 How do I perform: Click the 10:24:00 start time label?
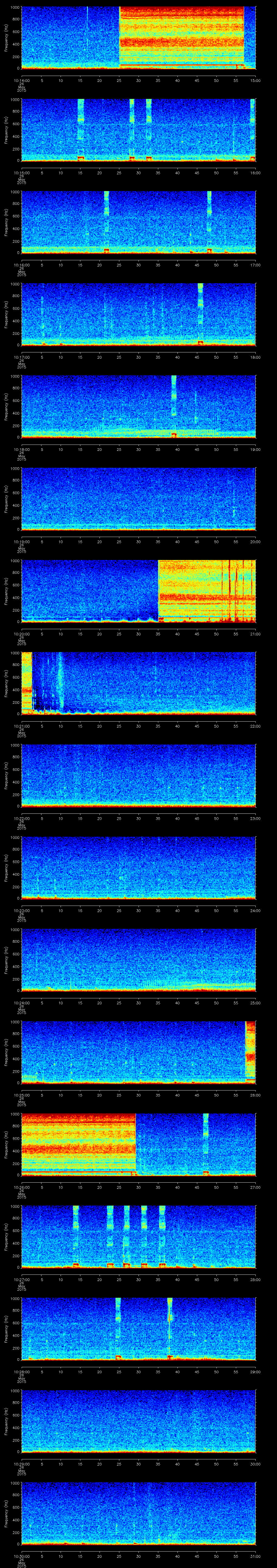pyautogui.click(x=21, y=1003)
